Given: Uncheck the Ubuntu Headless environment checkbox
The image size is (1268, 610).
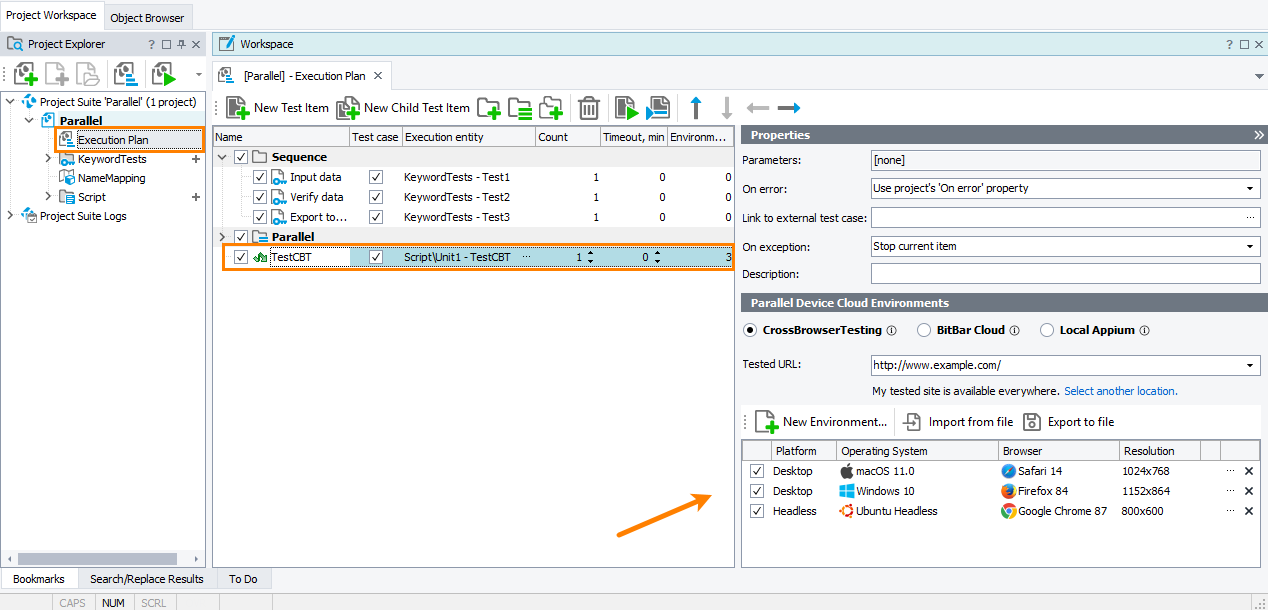Looking at the screenshot, I should [757, 511].
